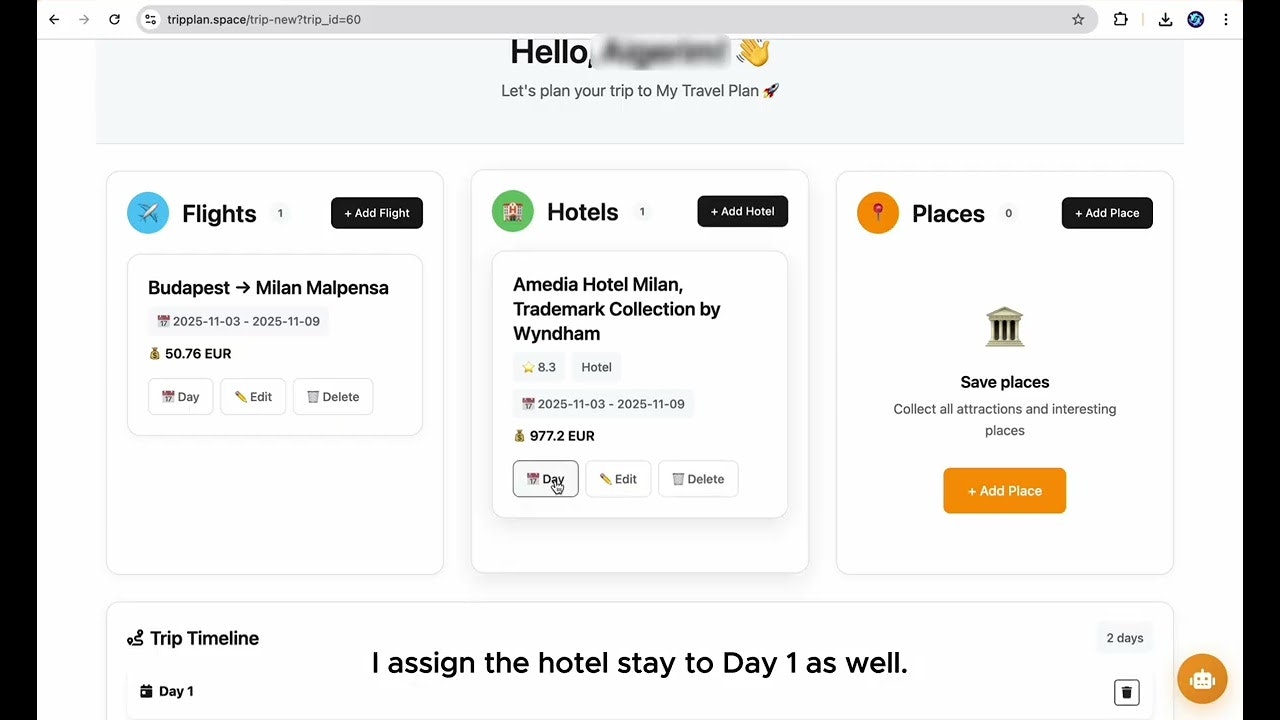Delete the Budapest to Milan flight
This screenshot has width=1280, height=720.
tap(333, 397)
